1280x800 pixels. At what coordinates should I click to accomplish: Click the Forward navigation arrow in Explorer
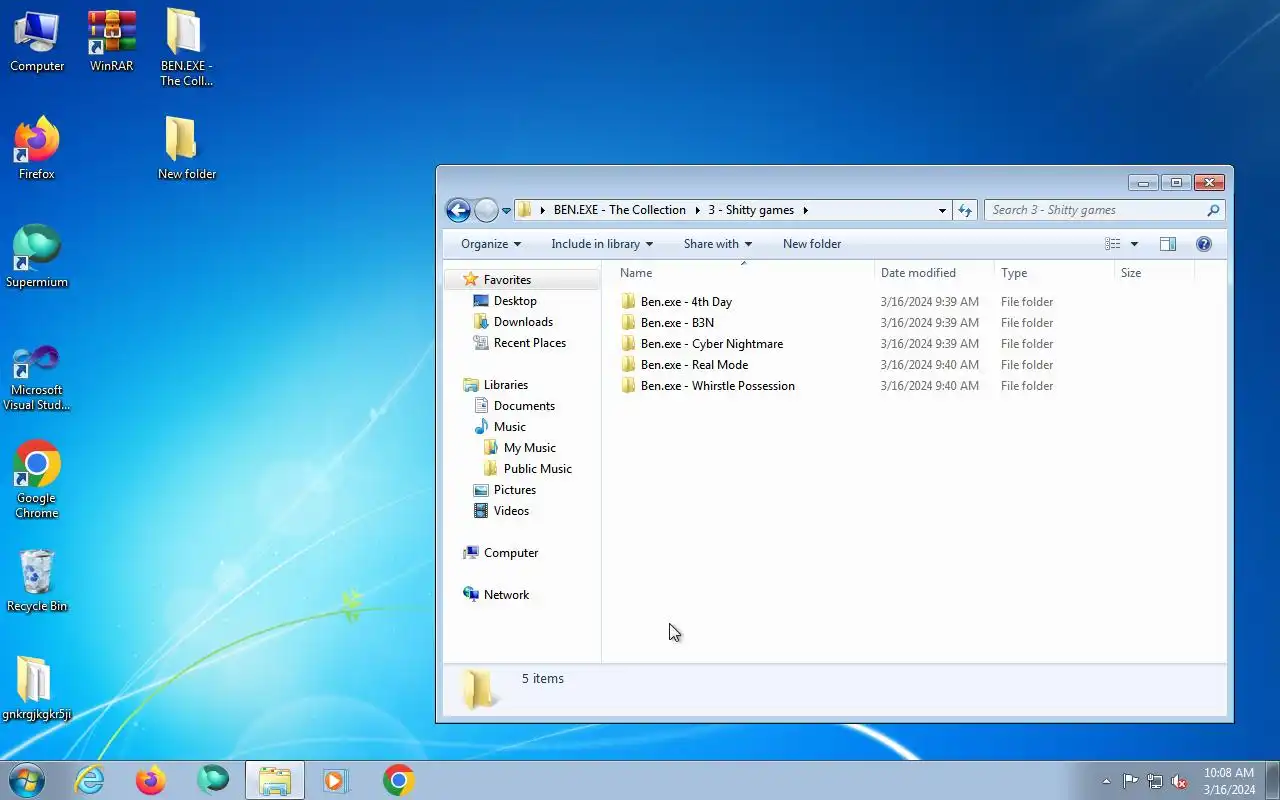tap(486, 210)
